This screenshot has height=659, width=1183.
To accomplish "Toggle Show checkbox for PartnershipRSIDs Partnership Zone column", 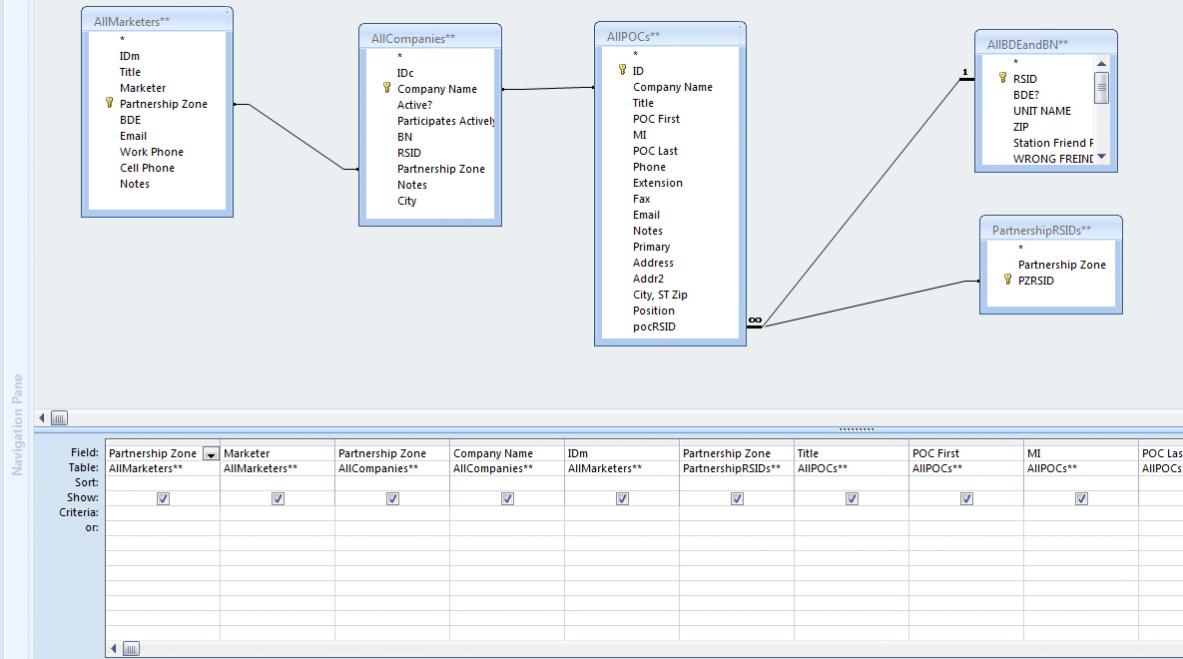I will (737, 498).
